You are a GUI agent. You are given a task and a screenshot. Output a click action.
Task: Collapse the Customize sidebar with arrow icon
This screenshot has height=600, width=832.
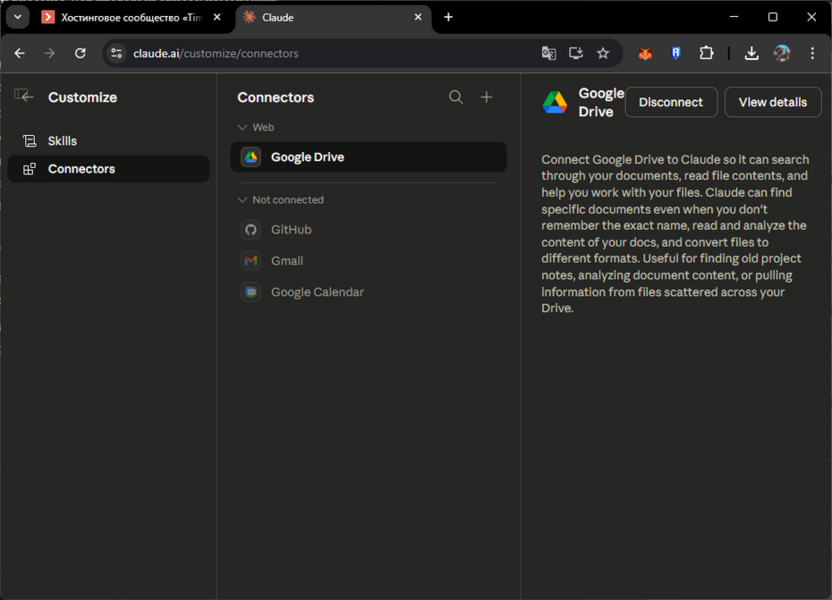point(24,96)
